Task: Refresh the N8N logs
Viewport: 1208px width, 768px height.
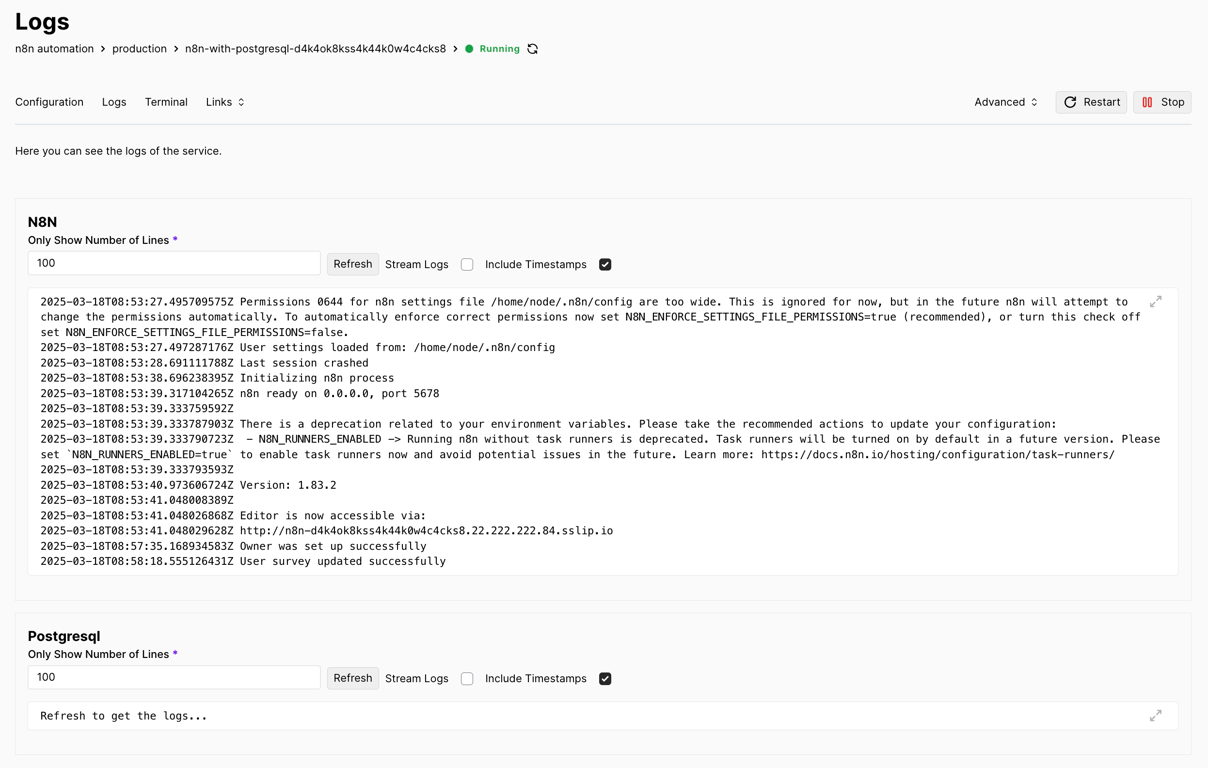Action: pos(352,263)
